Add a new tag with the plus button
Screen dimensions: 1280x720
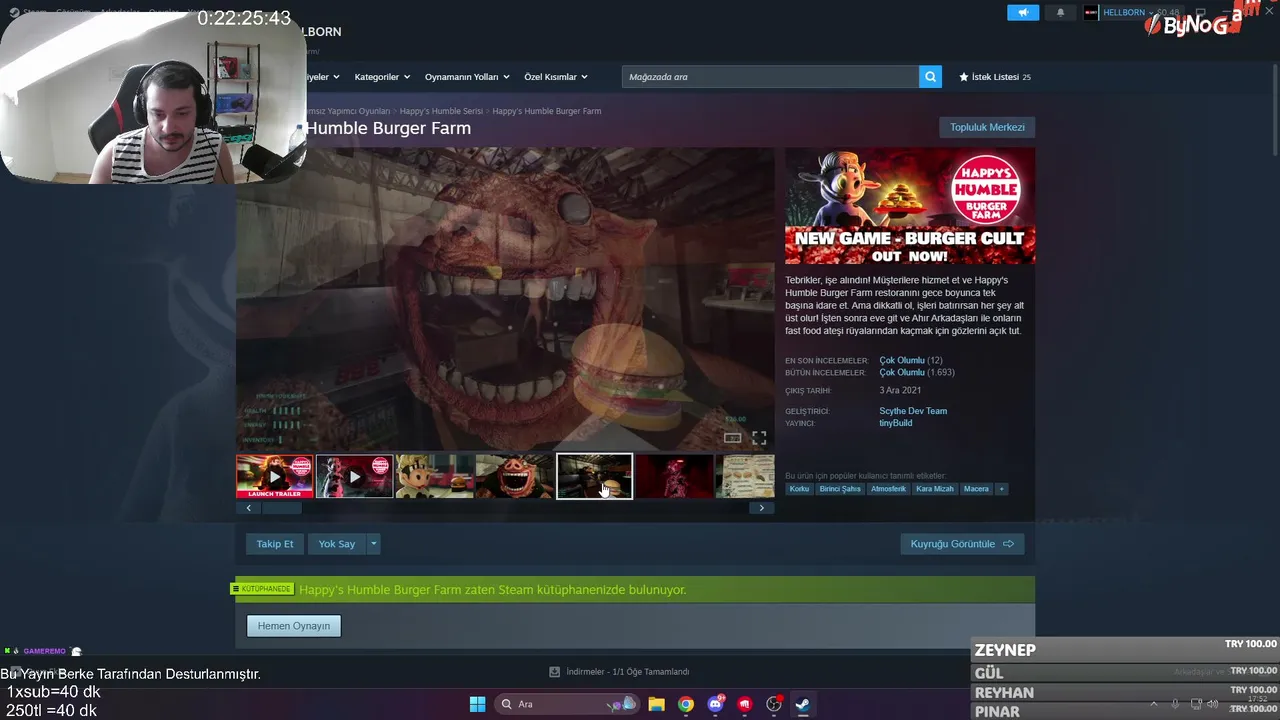click(1001, 489)
